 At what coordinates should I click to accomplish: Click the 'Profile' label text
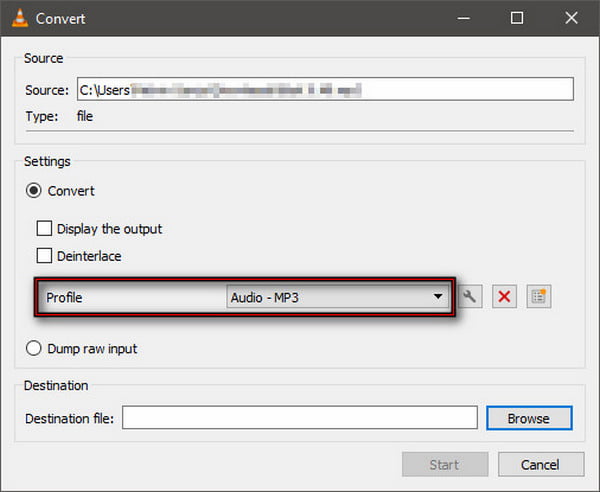[x=64, y=297]
